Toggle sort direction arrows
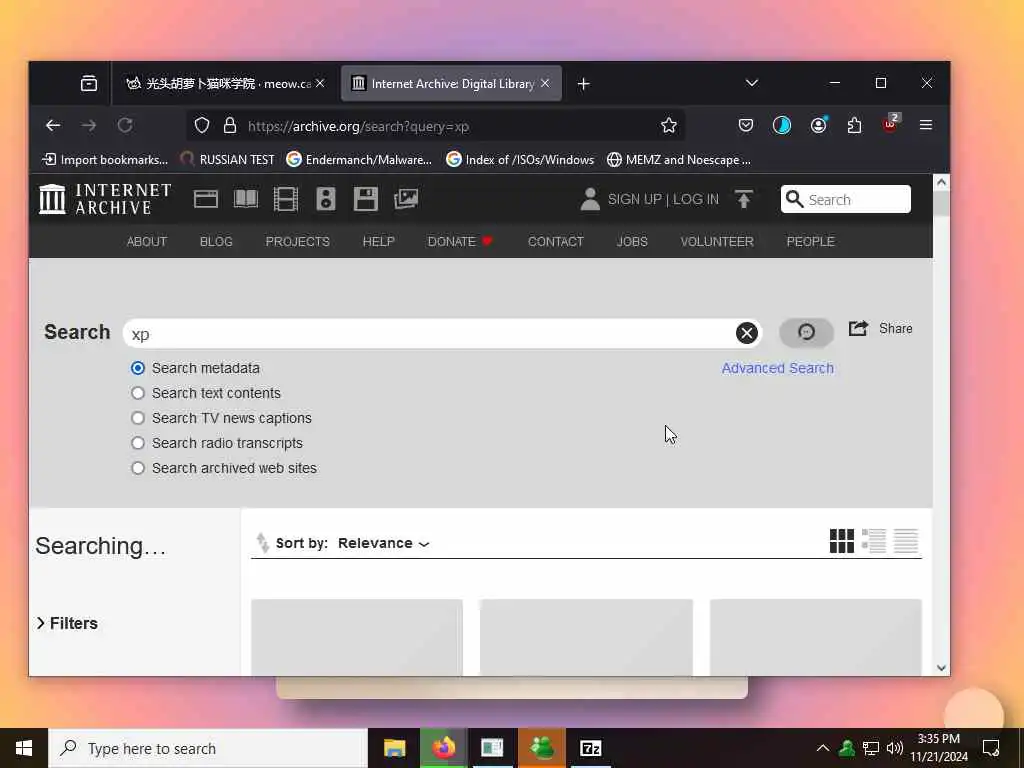The height and width of the screenshot is (768, 1024). coord(263,543)
